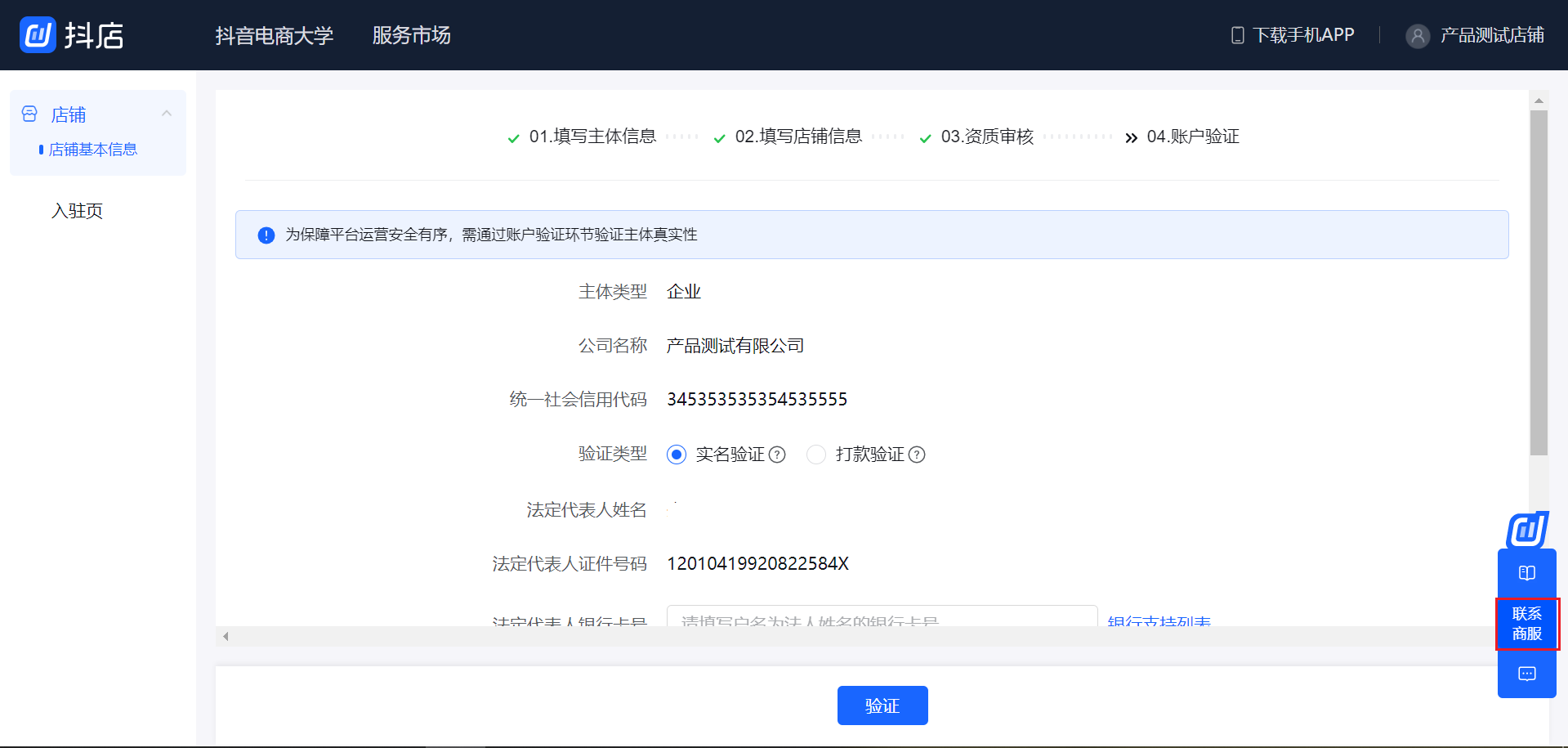Open 入驻页 in the sidebar

pos(77,211)
